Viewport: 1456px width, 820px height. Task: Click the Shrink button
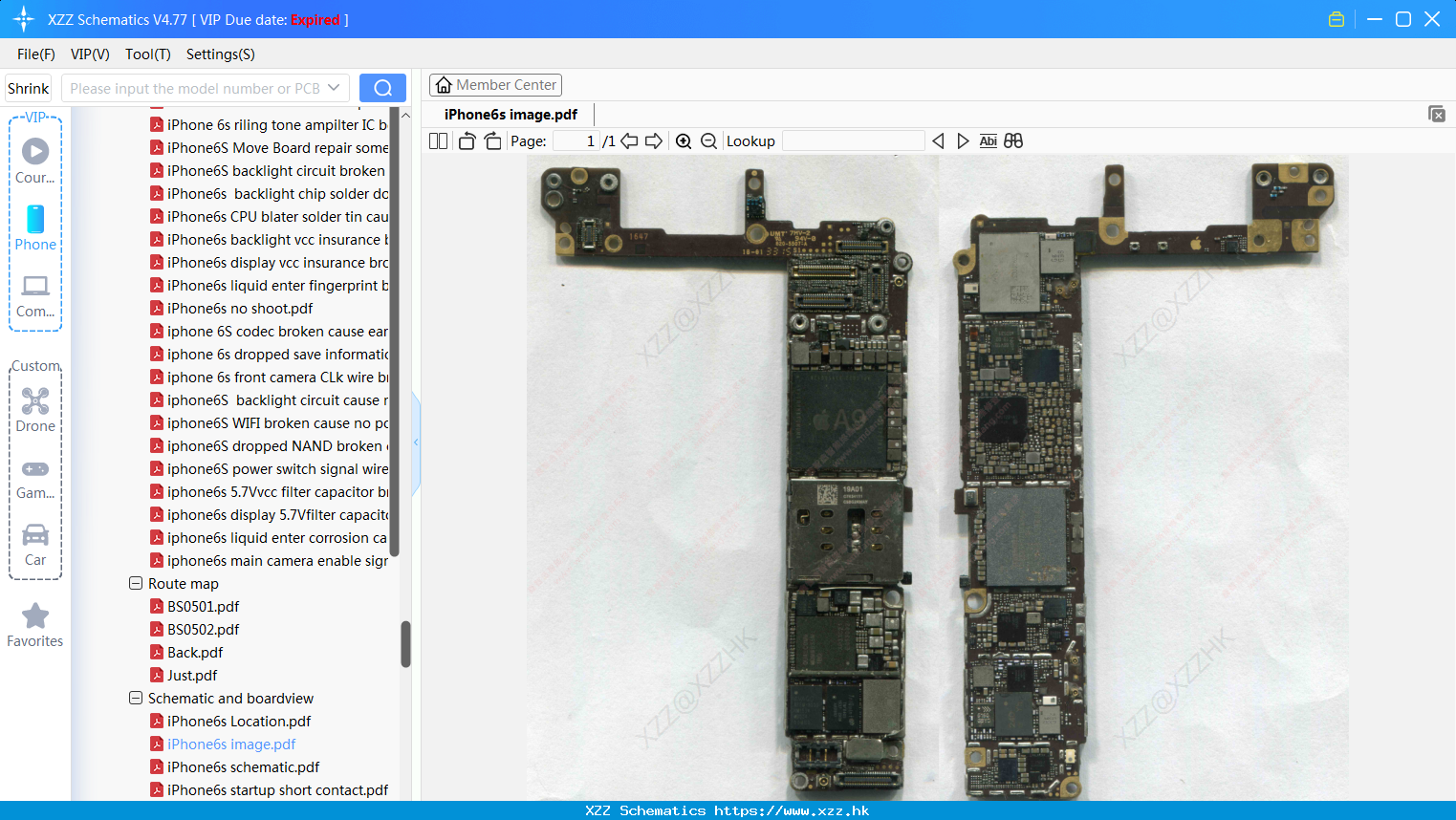coord(29,88)
